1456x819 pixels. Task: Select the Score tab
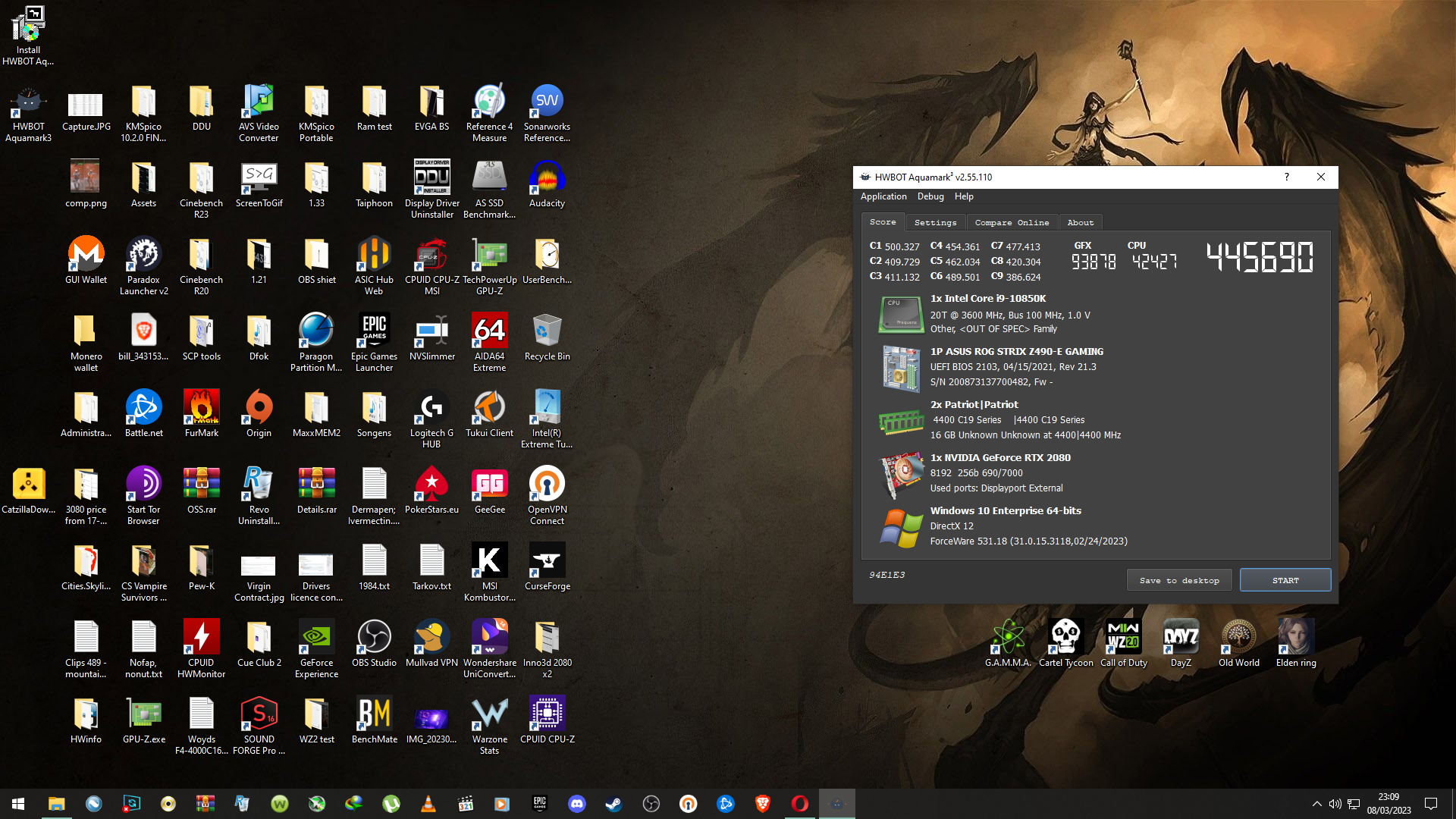(x=883, y=222)
